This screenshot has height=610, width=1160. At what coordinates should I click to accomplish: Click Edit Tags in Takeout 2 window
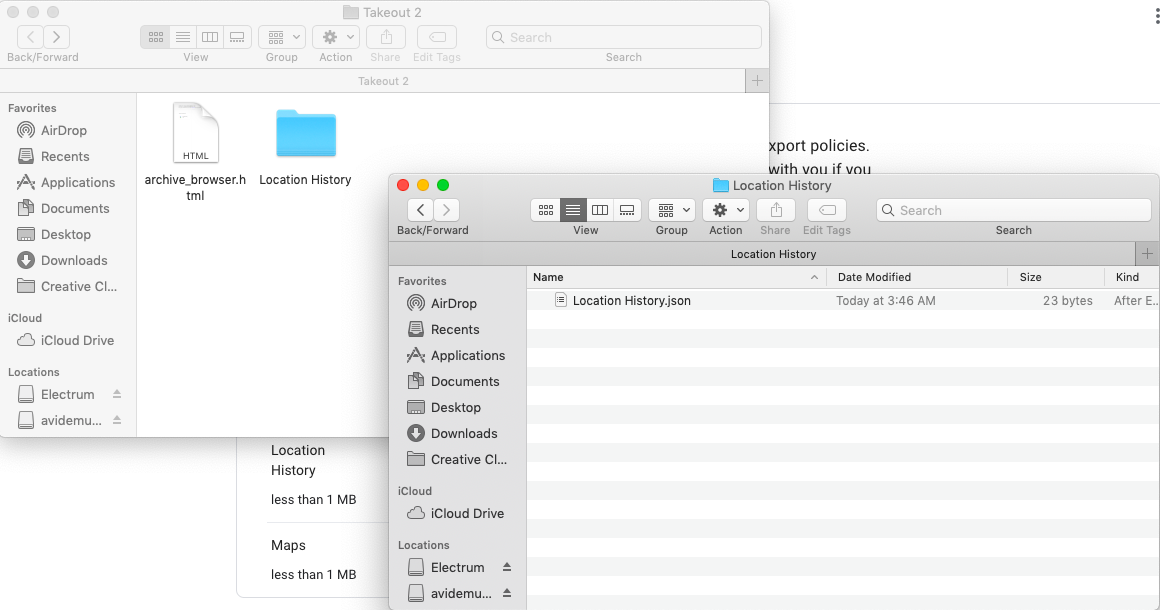[x=437, y=37]
